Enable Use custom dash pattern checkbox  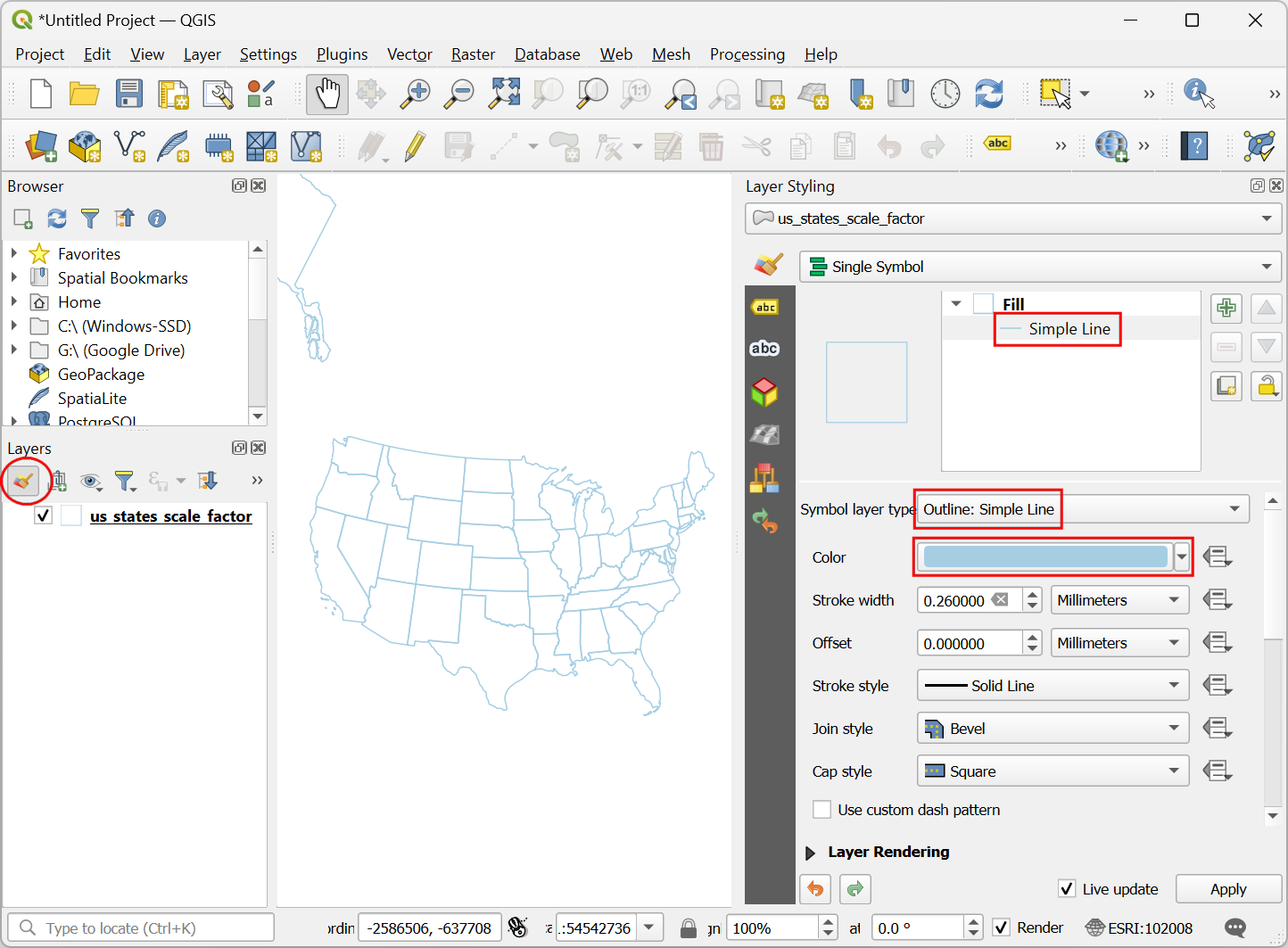pos(822,810)
